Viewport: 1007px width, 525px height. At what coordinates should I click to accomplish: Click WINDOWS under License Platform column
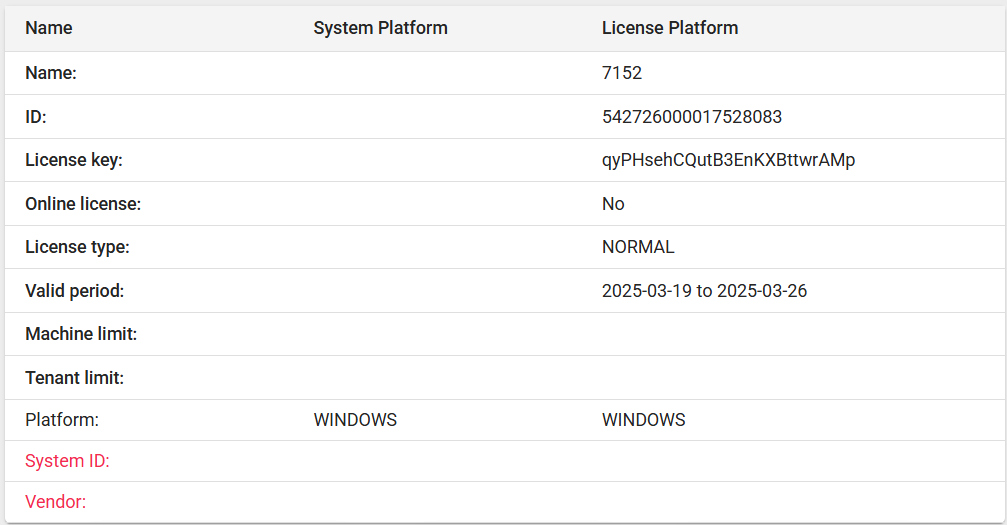click(x=644, y=420)
